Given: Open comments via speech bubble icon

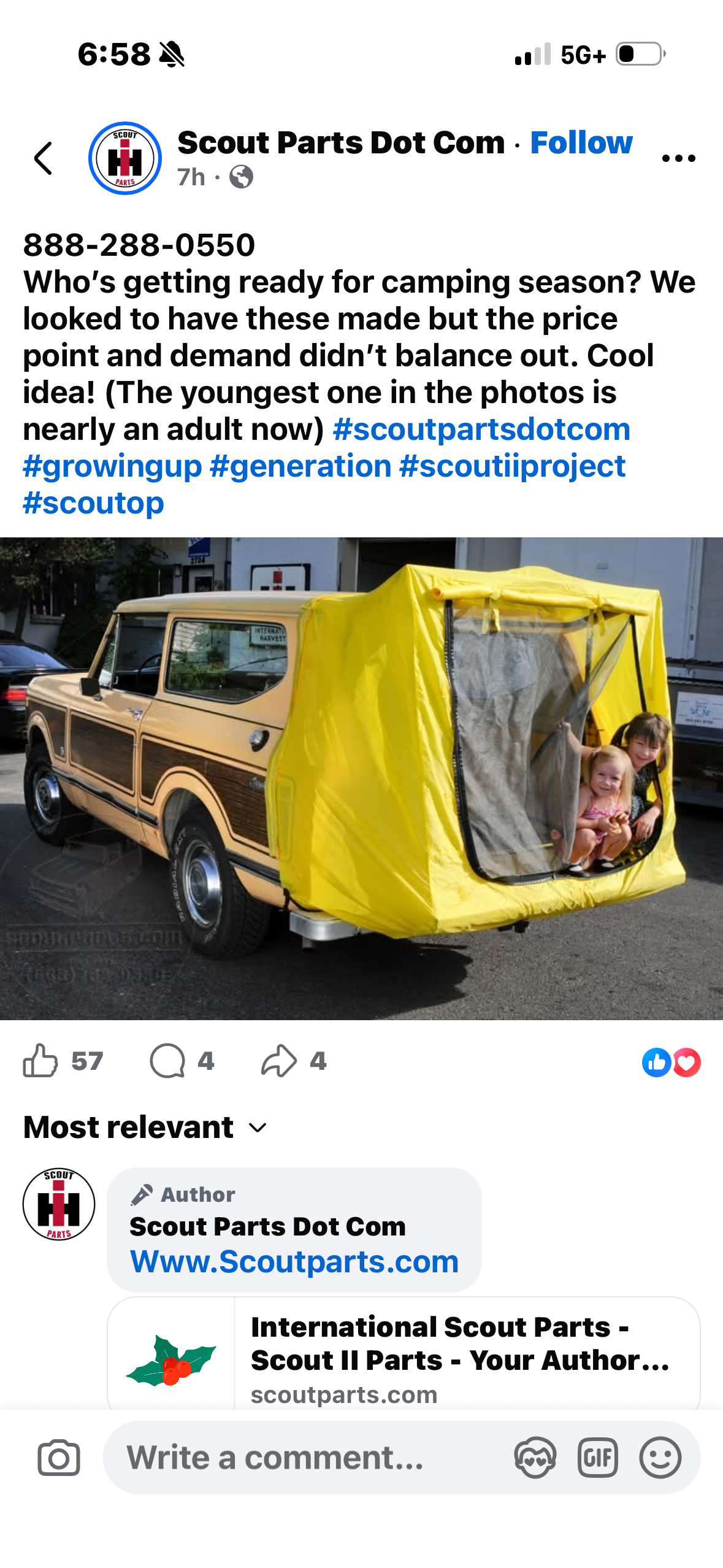Looking at the screenshot, I should pyautogui.click(x=167, y=1061).
